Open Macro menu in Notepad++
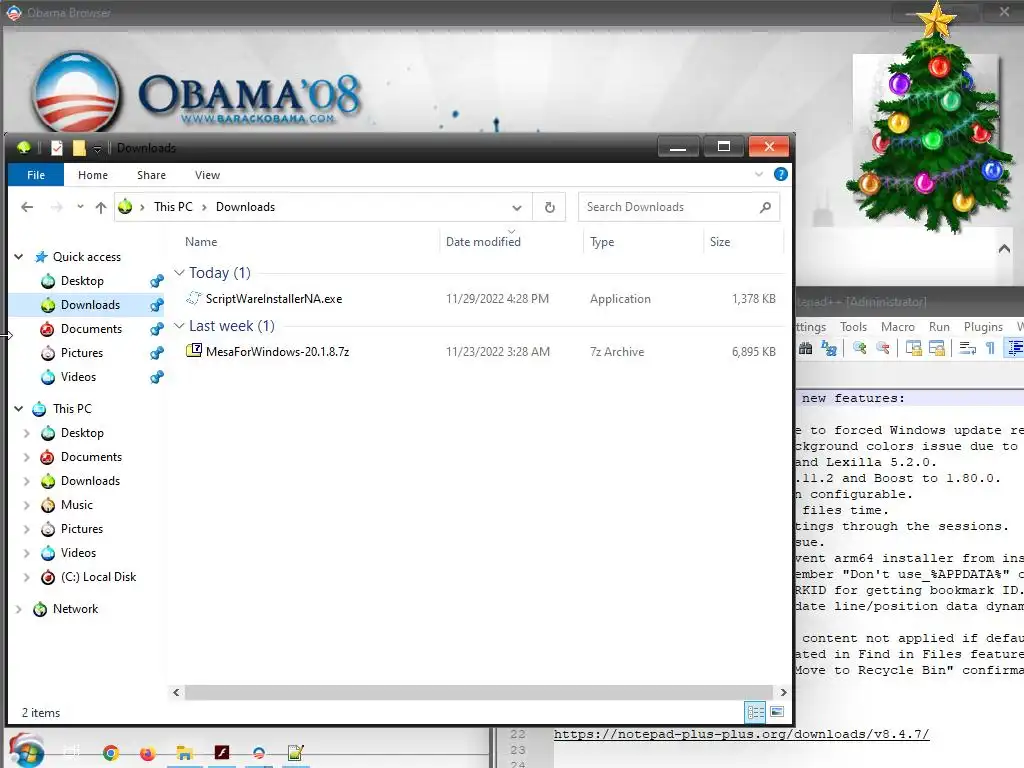 tap(897, 327)
